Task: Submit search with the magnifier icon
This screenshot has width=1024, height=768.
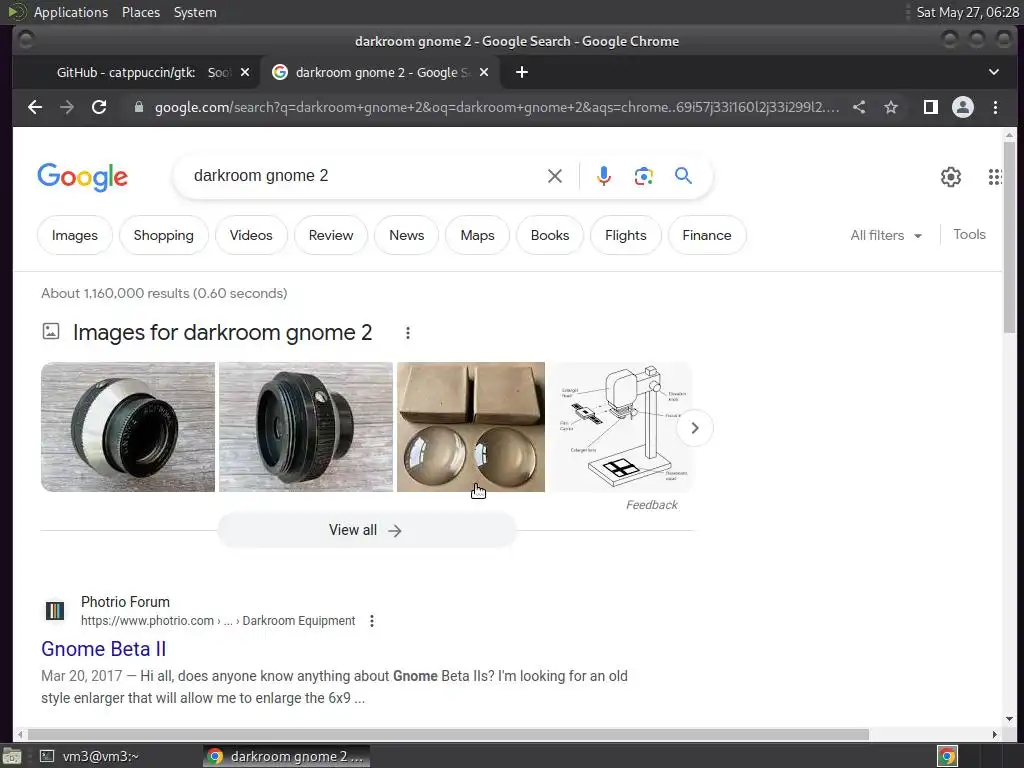Action: click(x=683, y=176)
